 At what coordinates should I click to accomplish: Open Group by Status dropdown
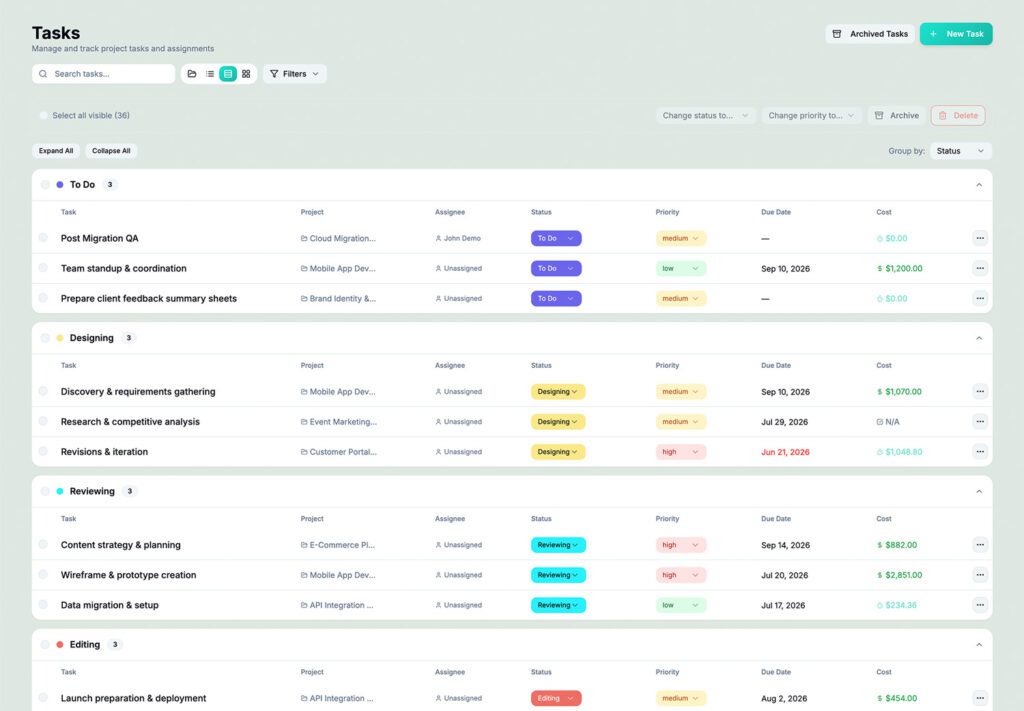click(961, 151)
